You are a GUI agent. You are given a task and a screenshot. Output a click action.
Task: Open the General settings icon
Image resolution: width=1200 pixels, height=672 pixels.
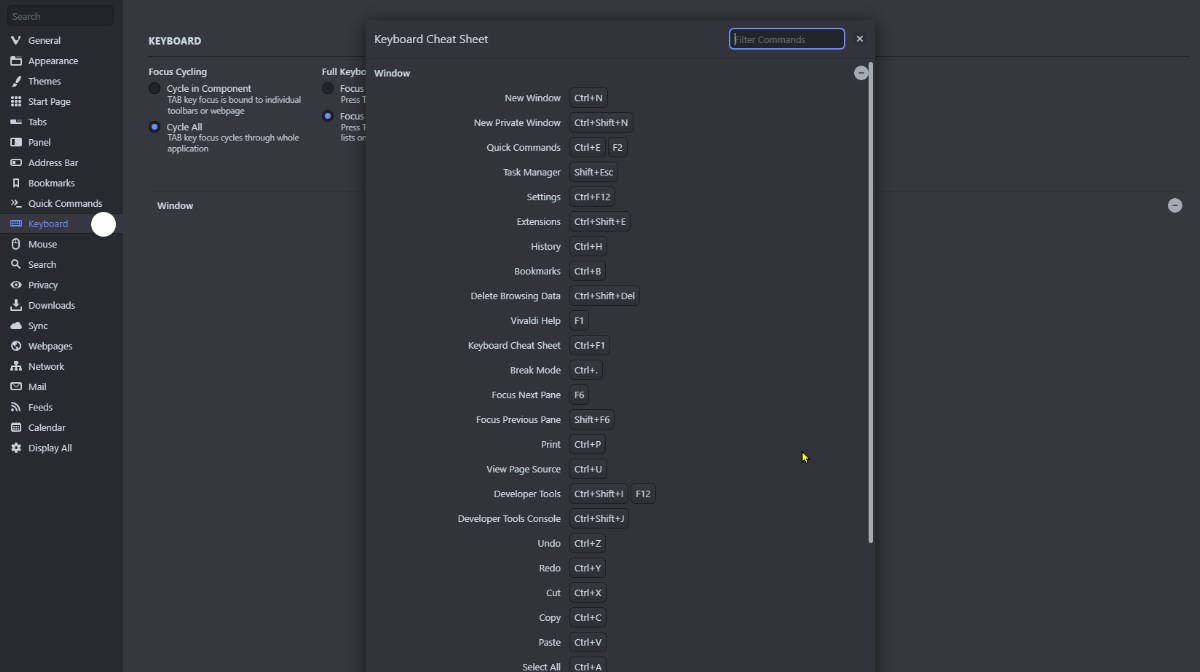[x=16, y=40]
